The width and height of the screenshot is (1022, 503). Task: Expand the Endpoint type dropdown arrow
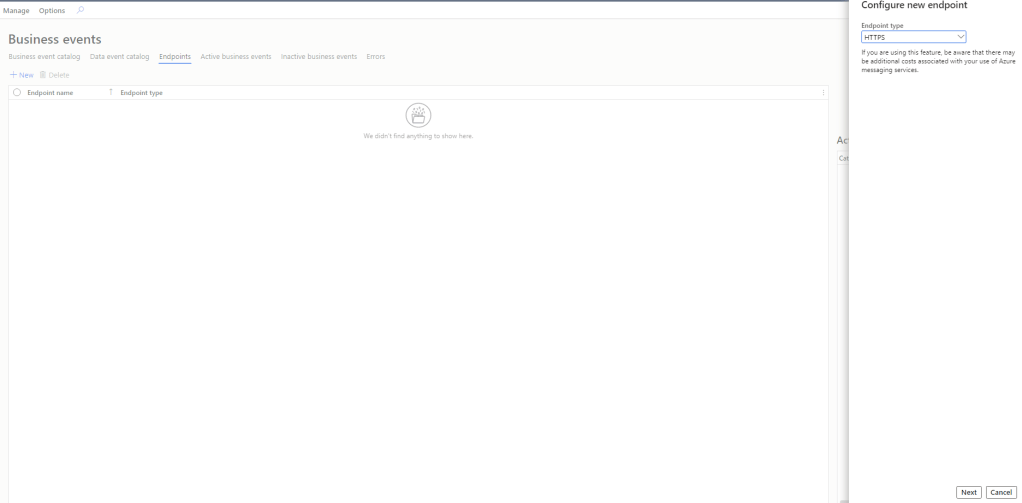[x=960, y=38]
